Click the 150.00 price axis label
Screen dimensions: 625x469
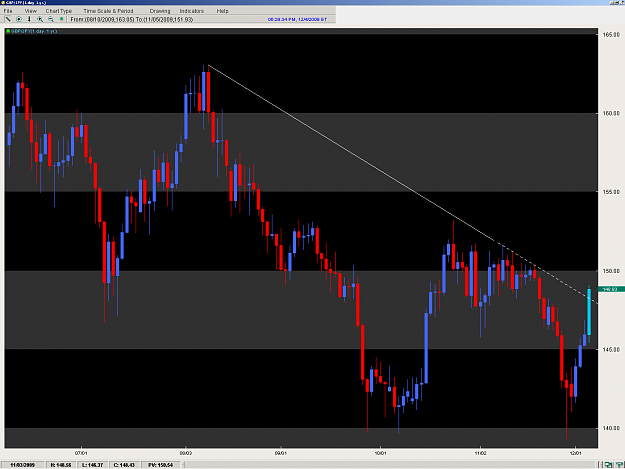pos(611,271)
